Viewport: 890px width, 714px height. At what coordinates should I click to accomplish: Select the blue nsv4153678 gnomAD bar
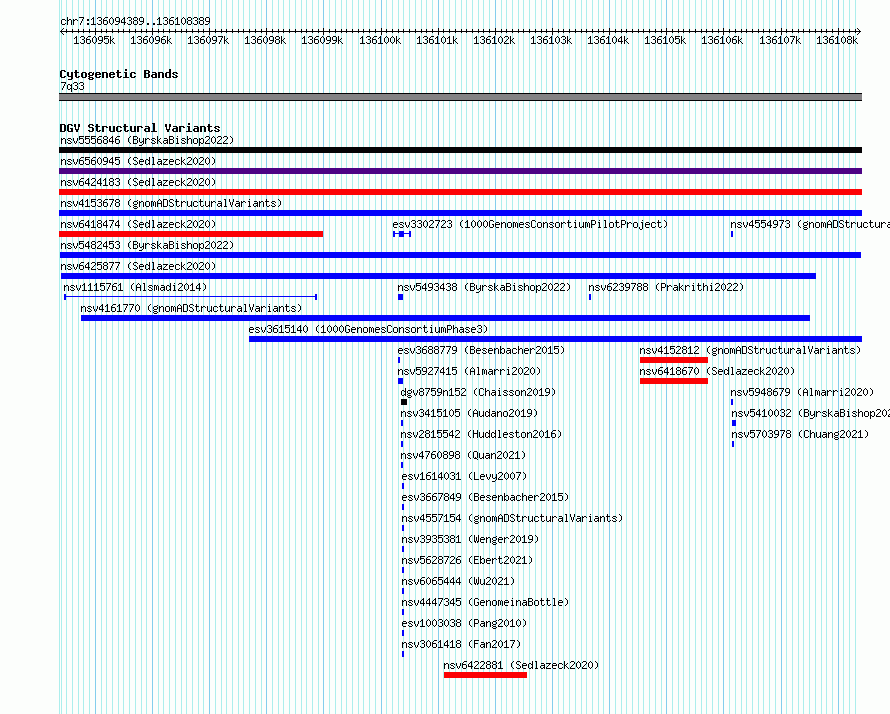point(460,213)
